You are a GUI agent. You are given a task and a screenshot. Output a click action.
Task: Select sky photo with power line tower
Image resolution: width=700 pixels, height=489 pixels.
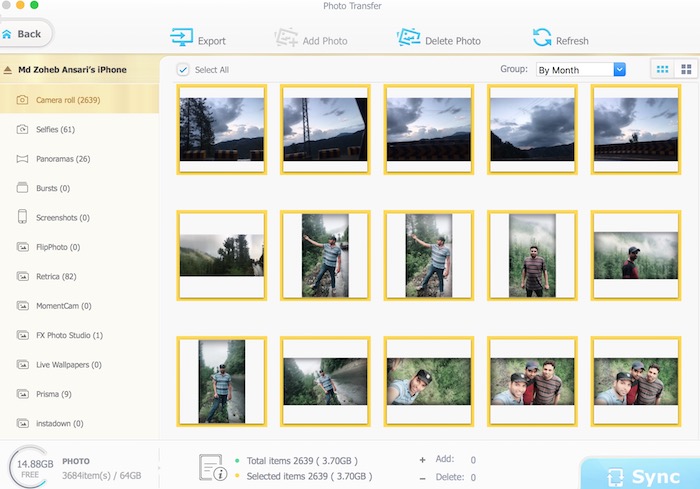325,129
